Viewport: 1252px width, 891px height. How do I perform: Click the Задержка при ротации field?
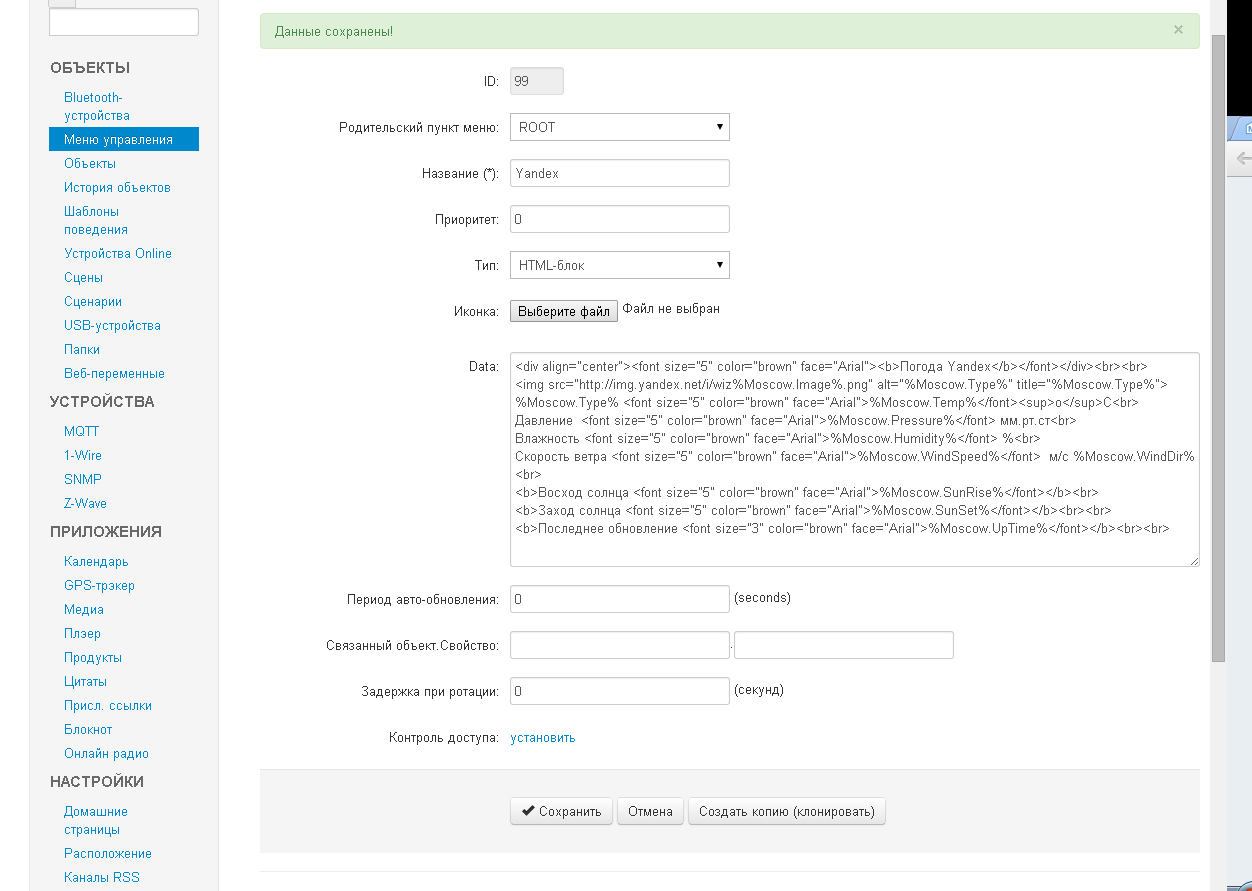[x=619, y=691]
